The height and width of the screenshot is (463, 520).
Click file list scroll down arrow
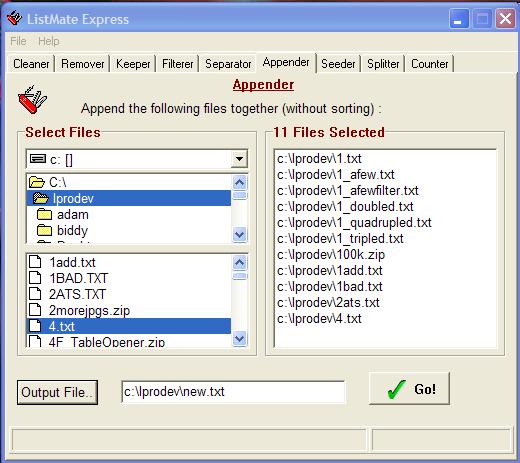tap(240, 339)
